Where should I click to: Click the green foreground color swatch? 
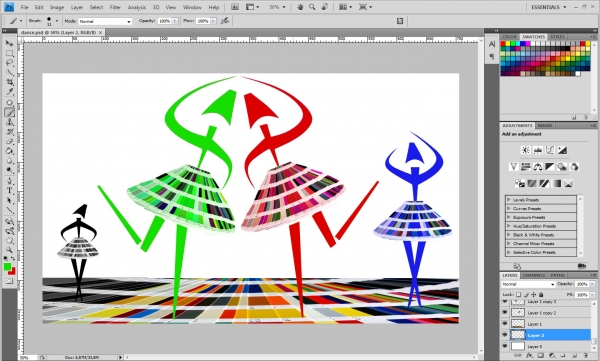coord(7,266)
